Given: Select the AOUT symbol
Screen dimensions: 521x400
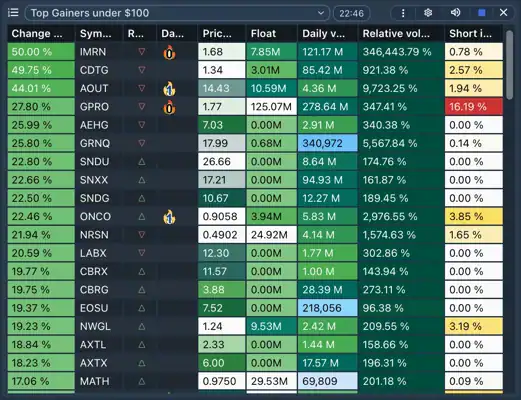Looking at the screenshot, I should coord(94,88).
